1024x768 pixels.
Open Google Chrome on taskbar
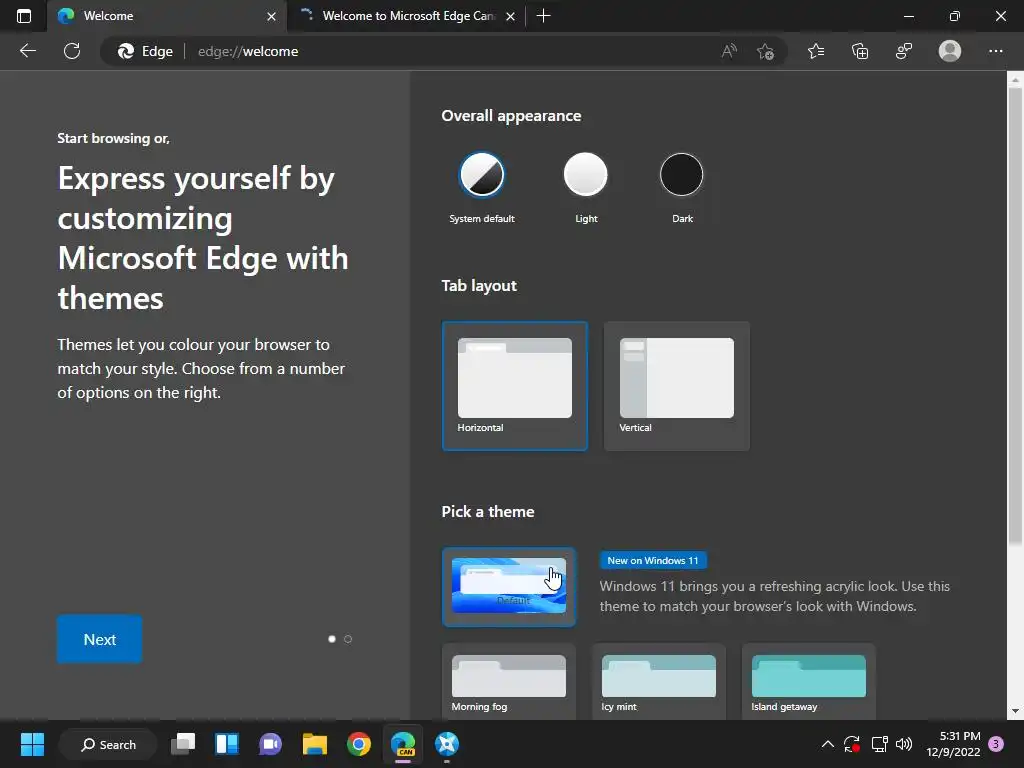point(359,744)
